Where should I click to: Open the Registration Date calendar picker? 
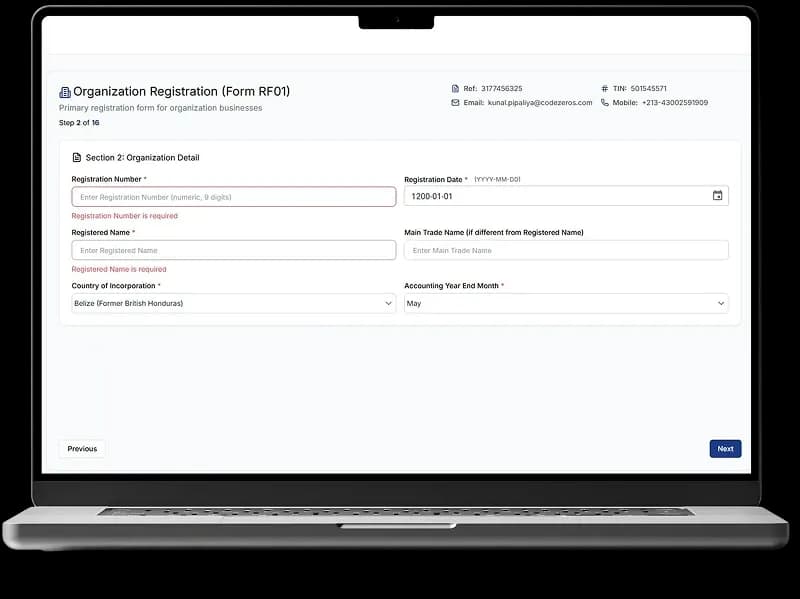(x=717, y=196)
